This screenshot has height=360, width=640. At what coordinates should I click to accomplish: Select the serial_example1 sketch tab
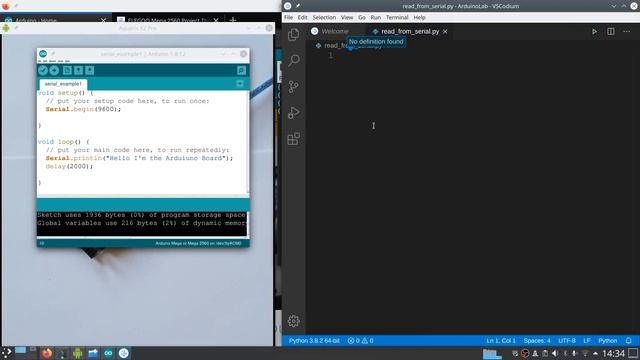63,84
